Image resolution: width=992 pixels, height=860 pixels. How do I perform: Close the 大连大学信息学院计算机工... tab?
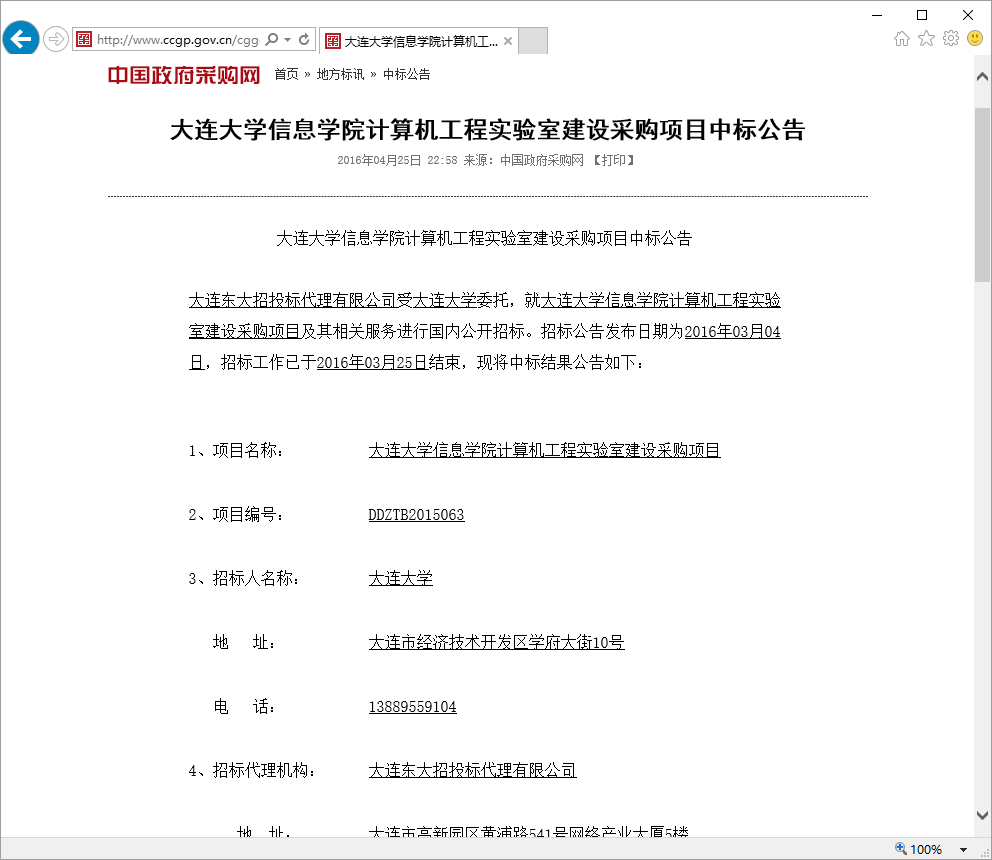[508, 41]
